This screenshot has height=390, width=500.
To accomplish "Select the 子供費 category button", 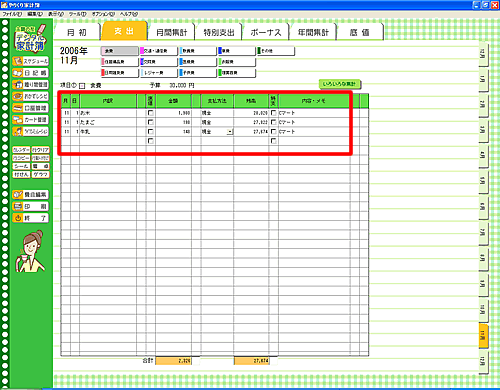I will pos(198,73).
